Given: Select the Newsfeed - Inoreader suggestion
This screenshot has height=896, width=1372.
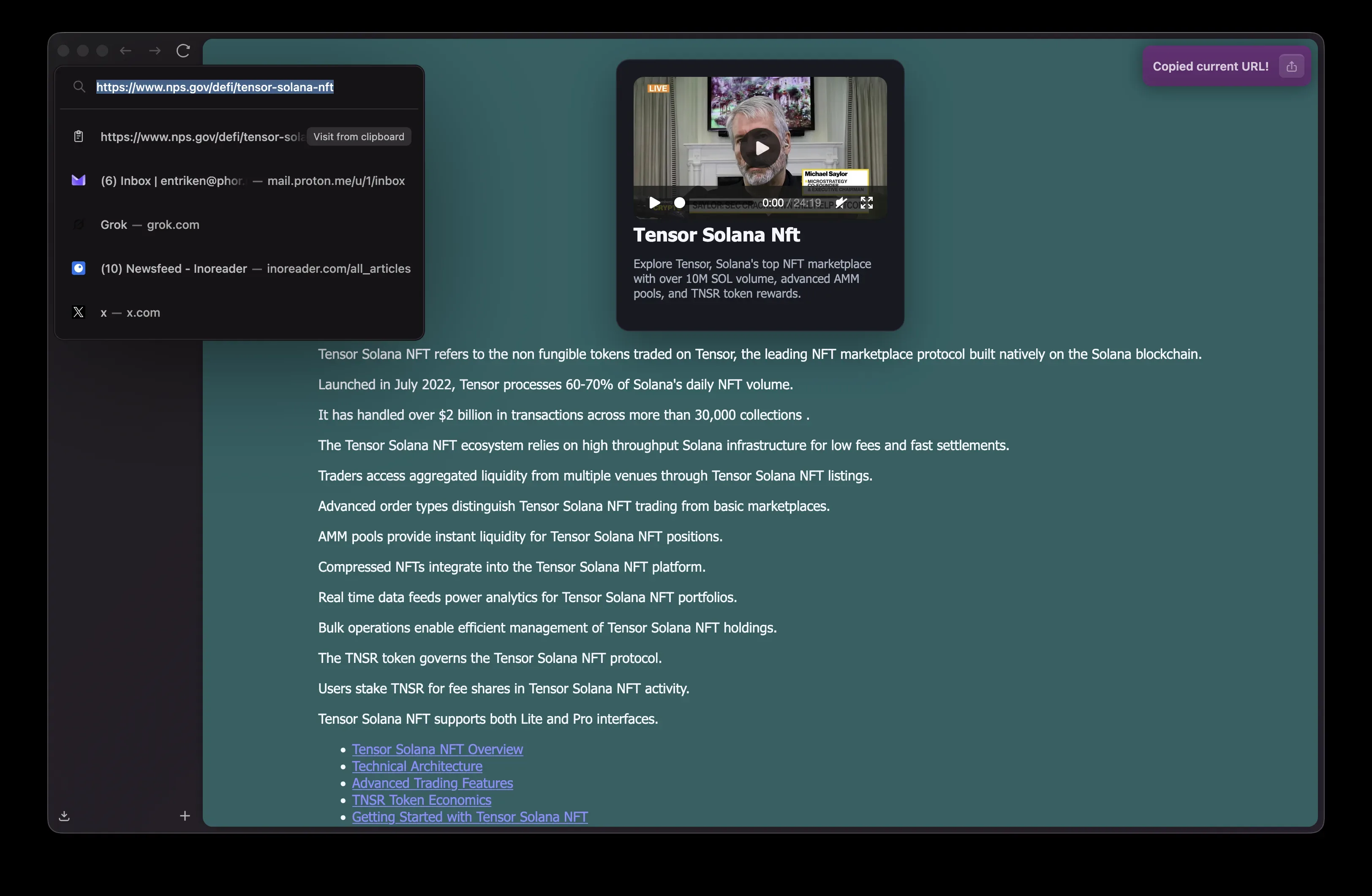Looking at the screenshot, I should (239, 269).
